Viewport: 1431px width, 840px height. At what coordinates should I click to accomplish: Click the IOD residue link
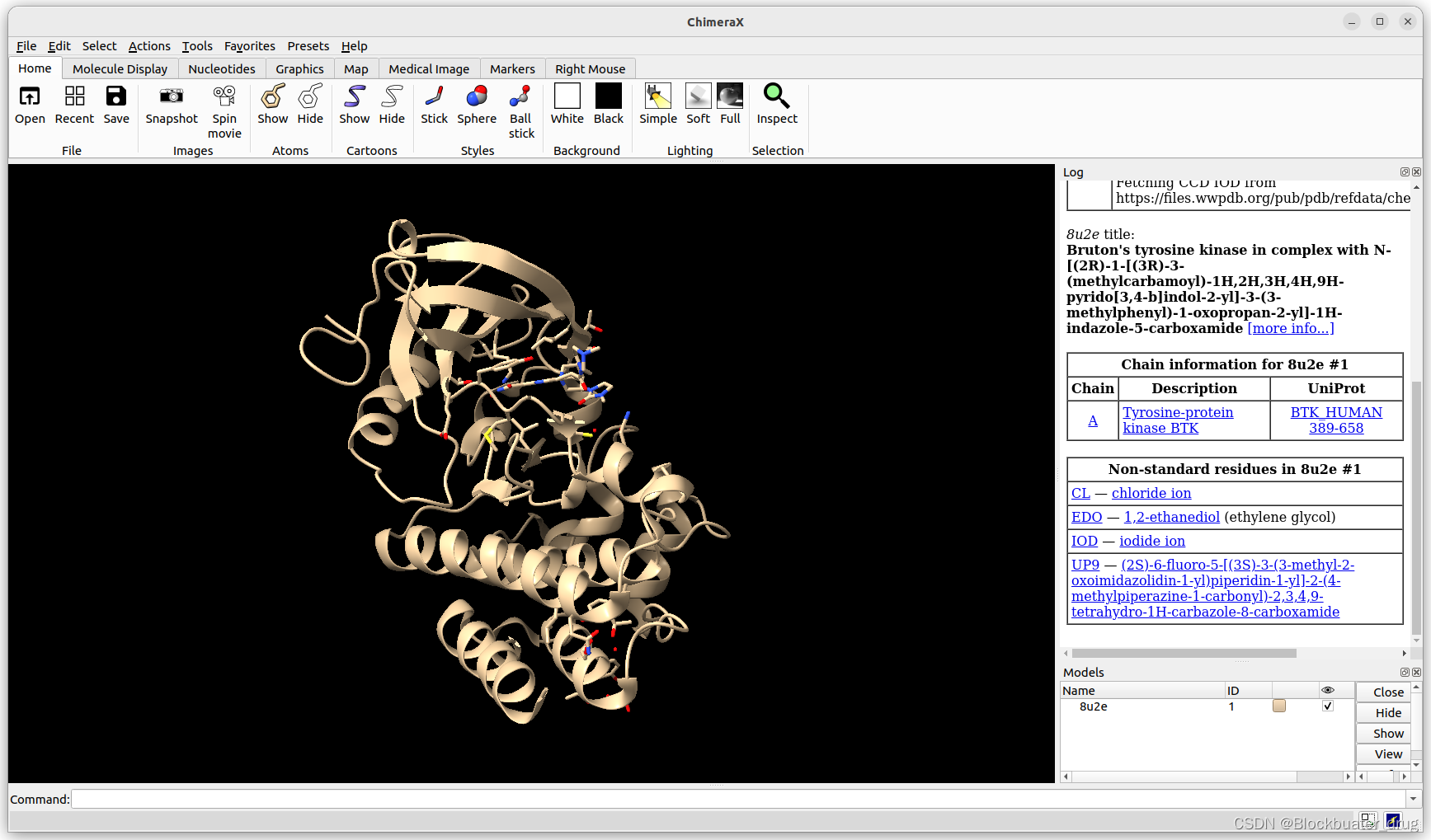[x=1085, y=541]
